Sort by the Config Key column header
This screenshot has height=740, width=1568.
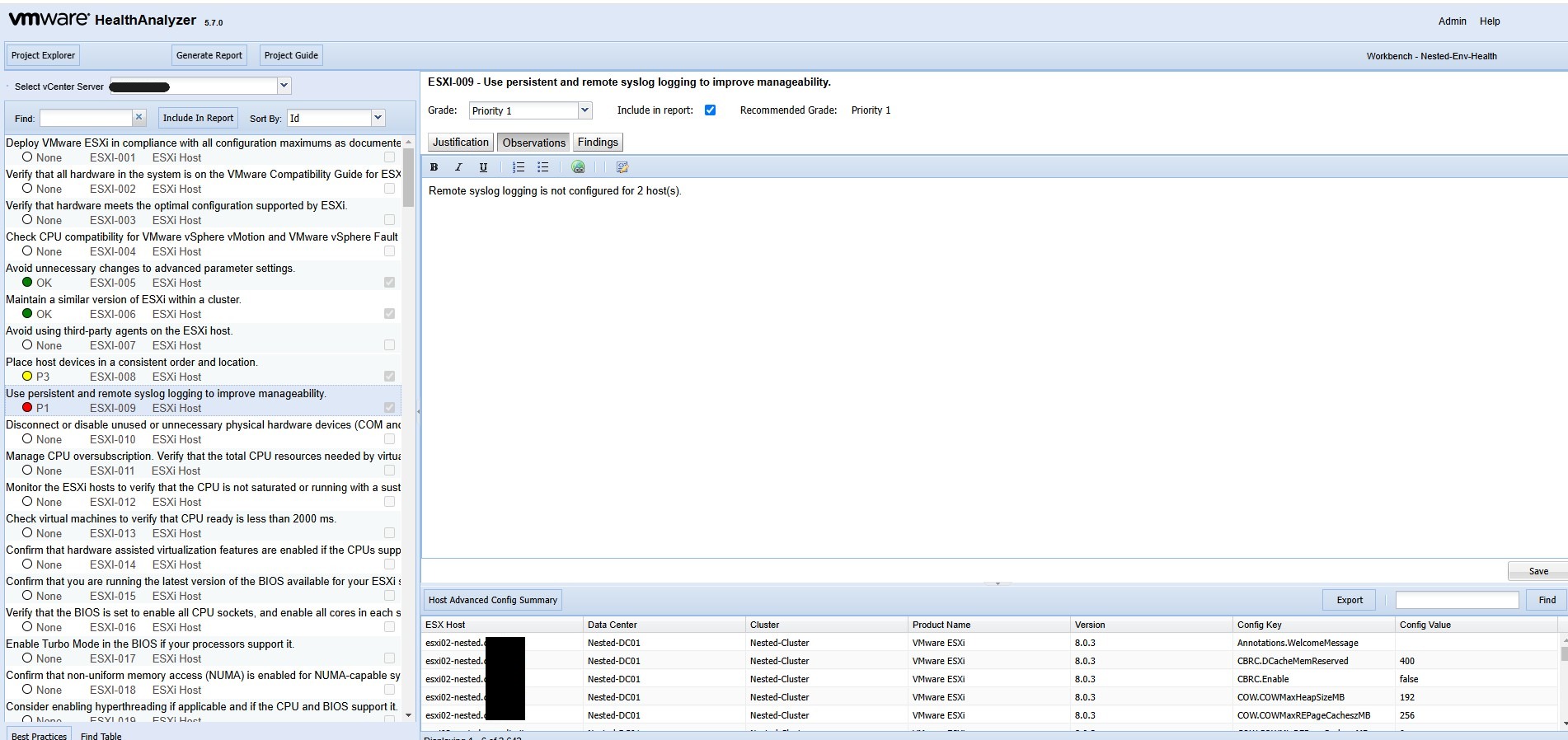1314,625
